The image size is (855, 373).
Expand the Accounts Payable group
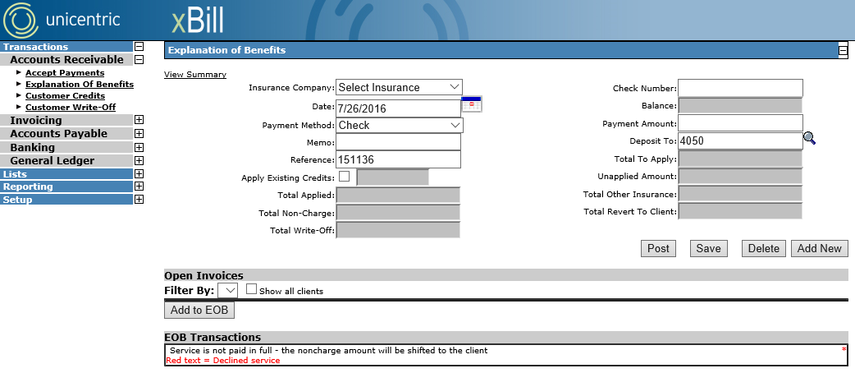coord(139,134)
